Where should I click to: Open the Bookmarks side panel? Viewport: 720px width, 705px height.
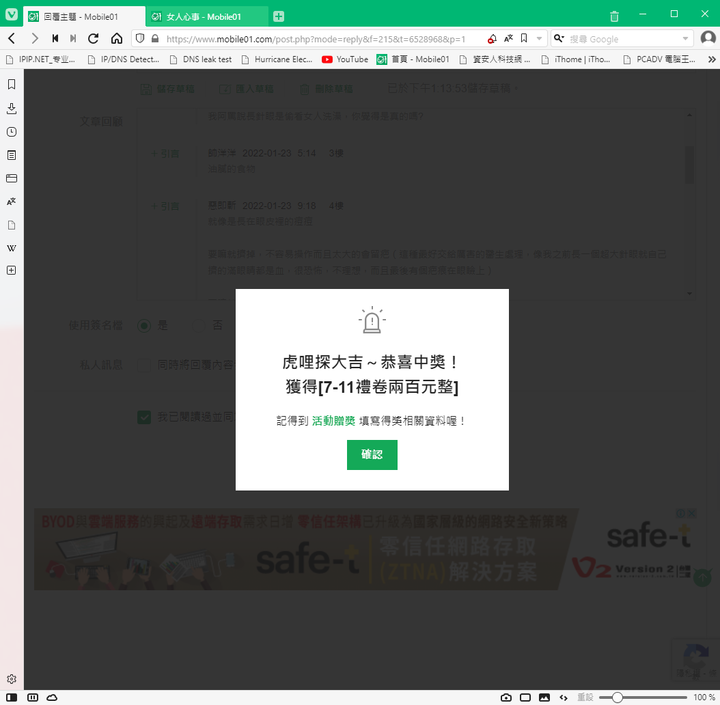[x=11, y=84]
